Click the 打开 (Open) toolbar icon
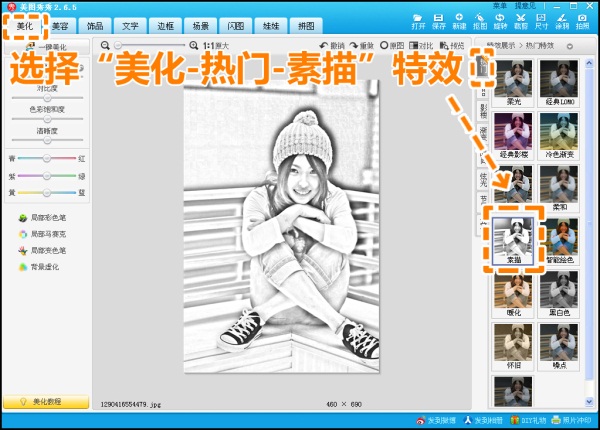The image size is (600, 430). click(x=419, y=21)
